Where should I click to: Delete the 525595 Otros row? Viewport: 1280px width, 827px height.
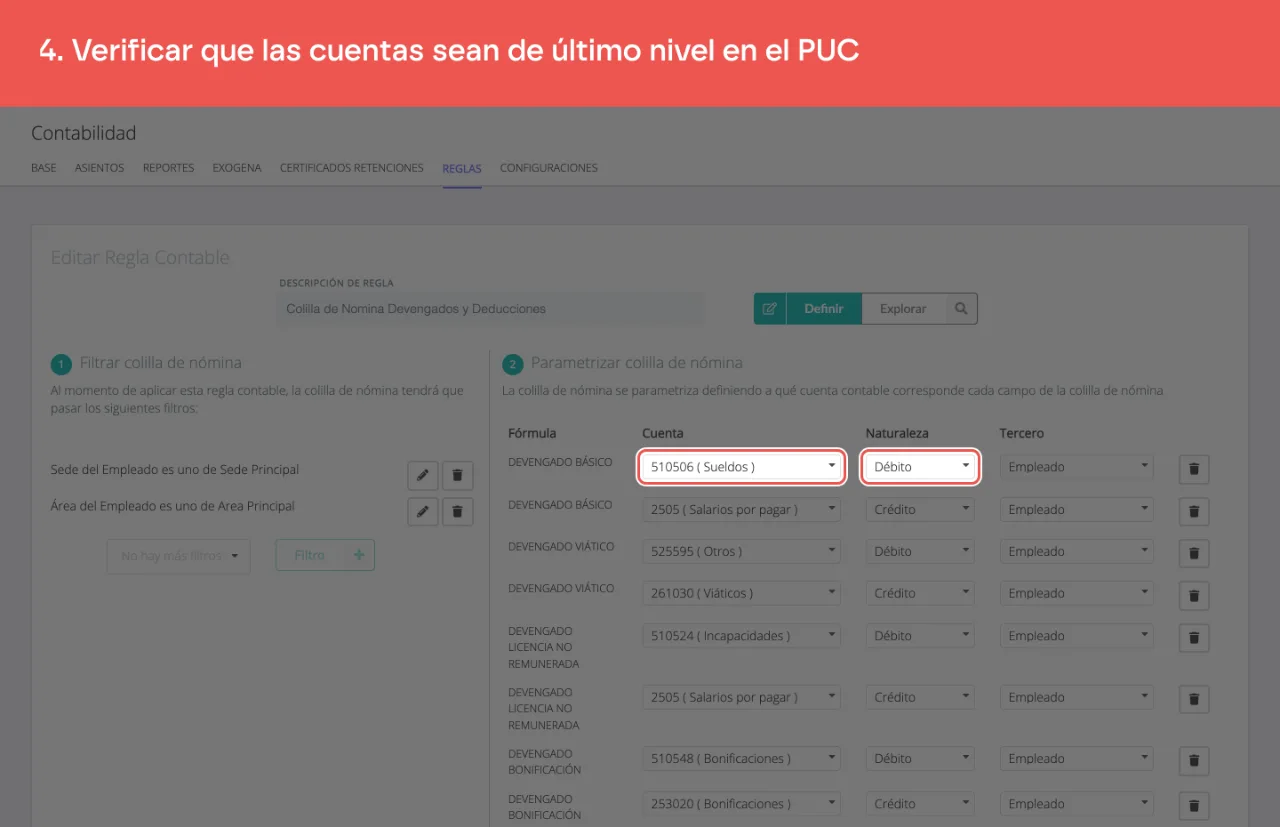tap(1194, 553)
